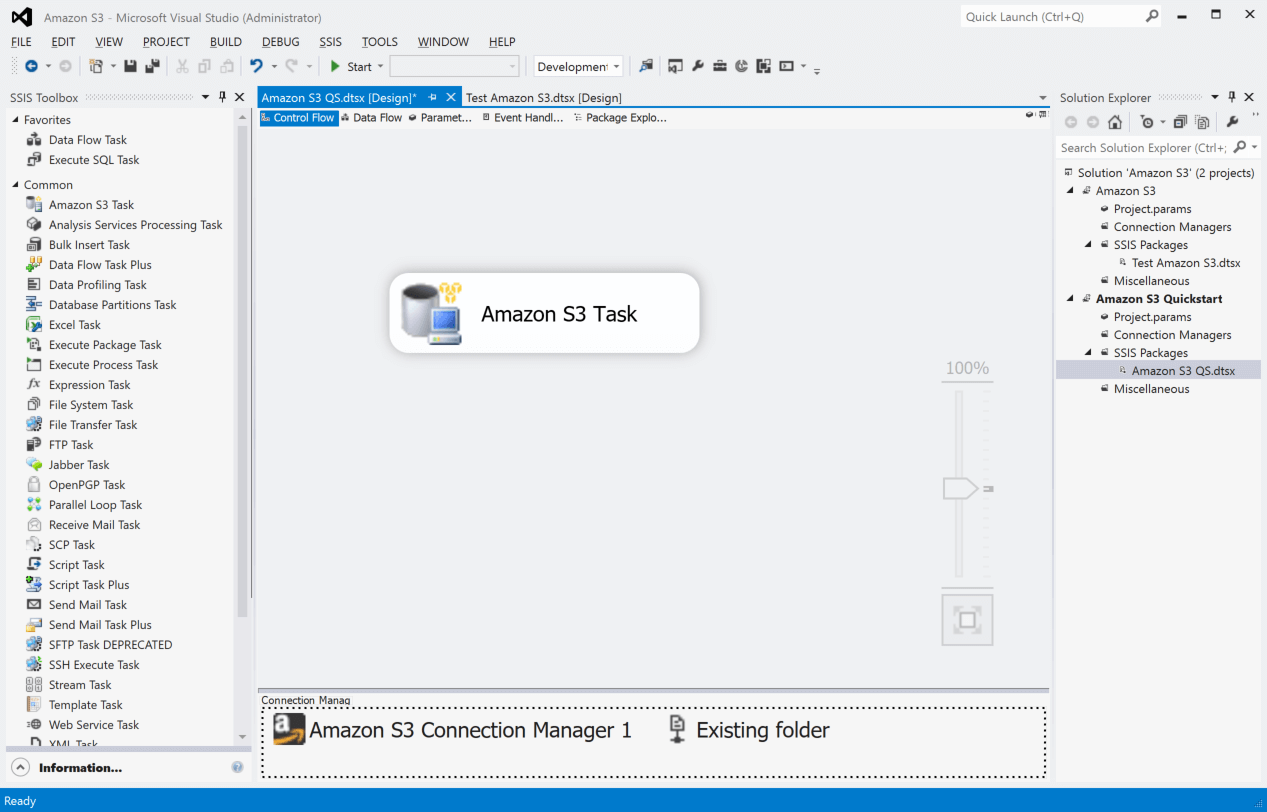1267x812 pixels.
Task: Select FTP Task in the toolbox
Action: pos(71,445)
